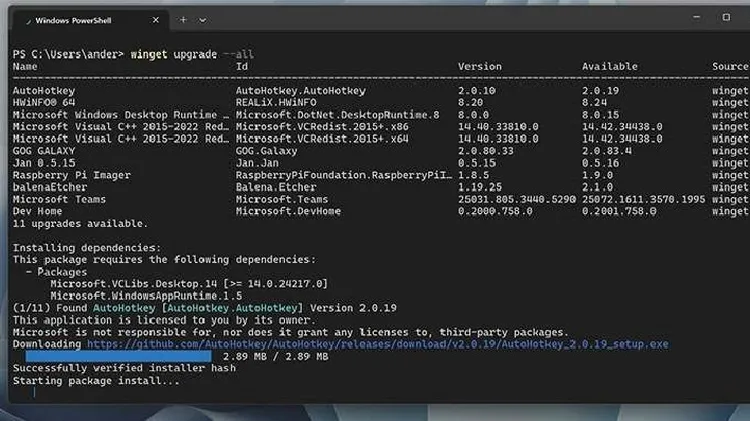Click the '(1/11) Found AutoHotkey' line
This screenshot has width=750, height=421.
[x=205, y=308]
